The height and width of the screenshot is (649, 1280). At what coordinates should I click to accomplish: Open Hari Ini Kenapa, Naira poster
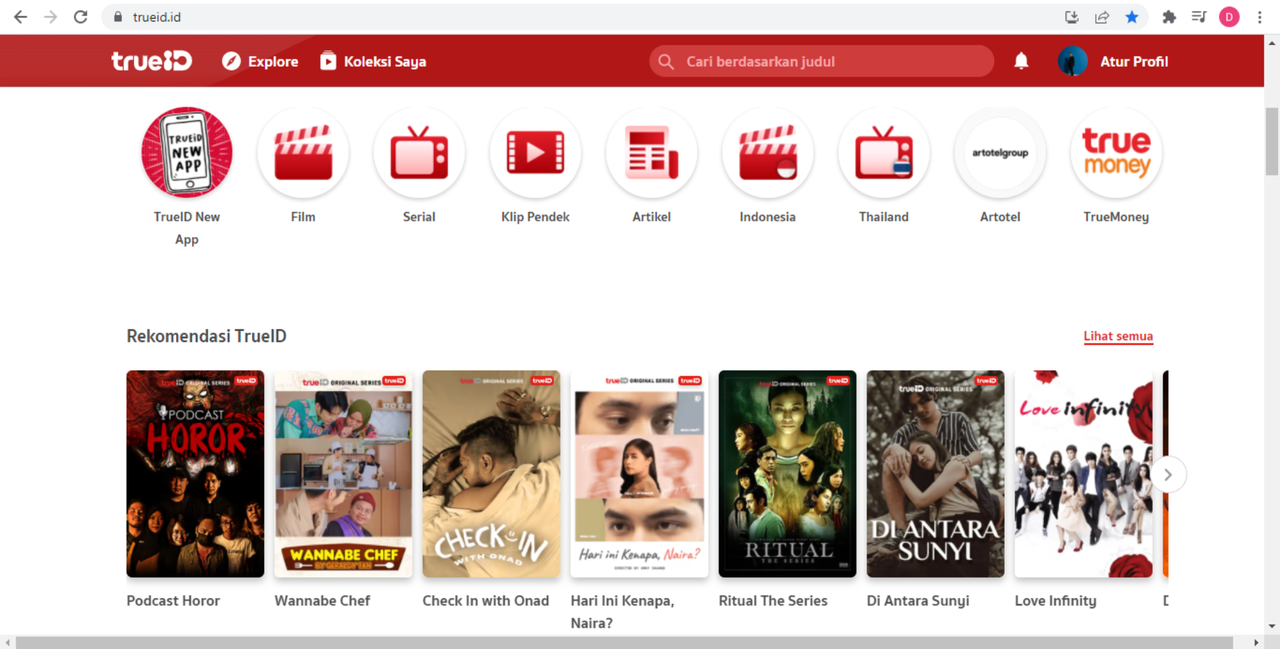639,474
